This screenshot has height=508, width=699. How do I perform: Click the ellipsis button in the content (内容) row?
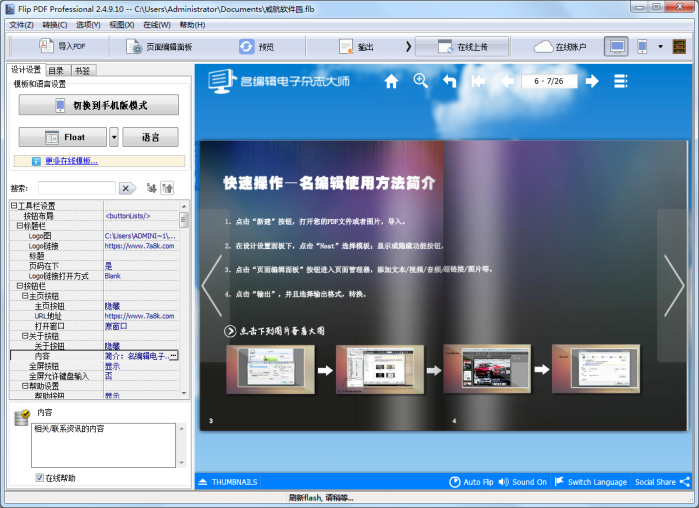click(173, 356)
